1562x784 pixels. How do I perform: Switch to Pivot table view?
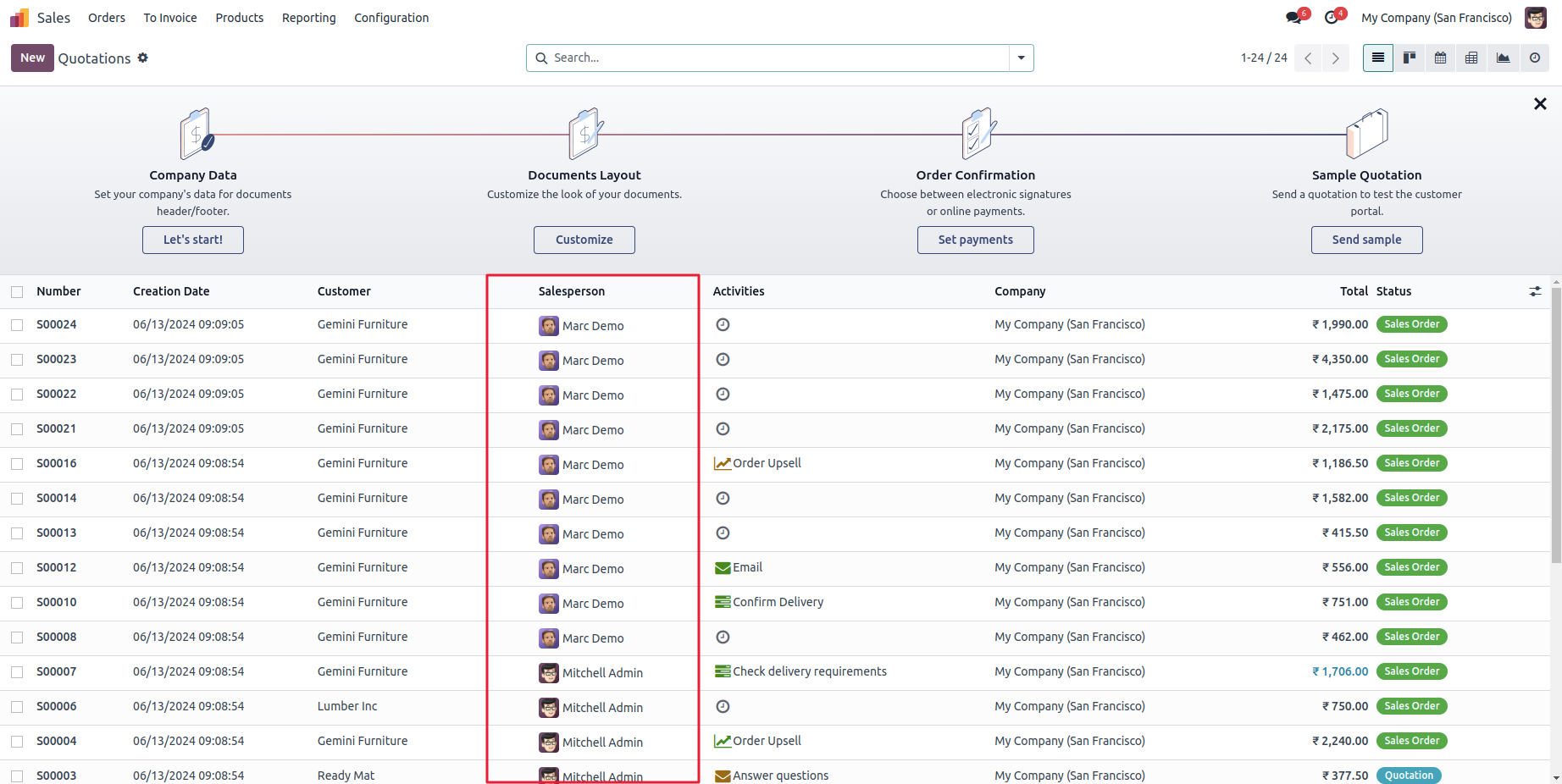pos(1471,58)
